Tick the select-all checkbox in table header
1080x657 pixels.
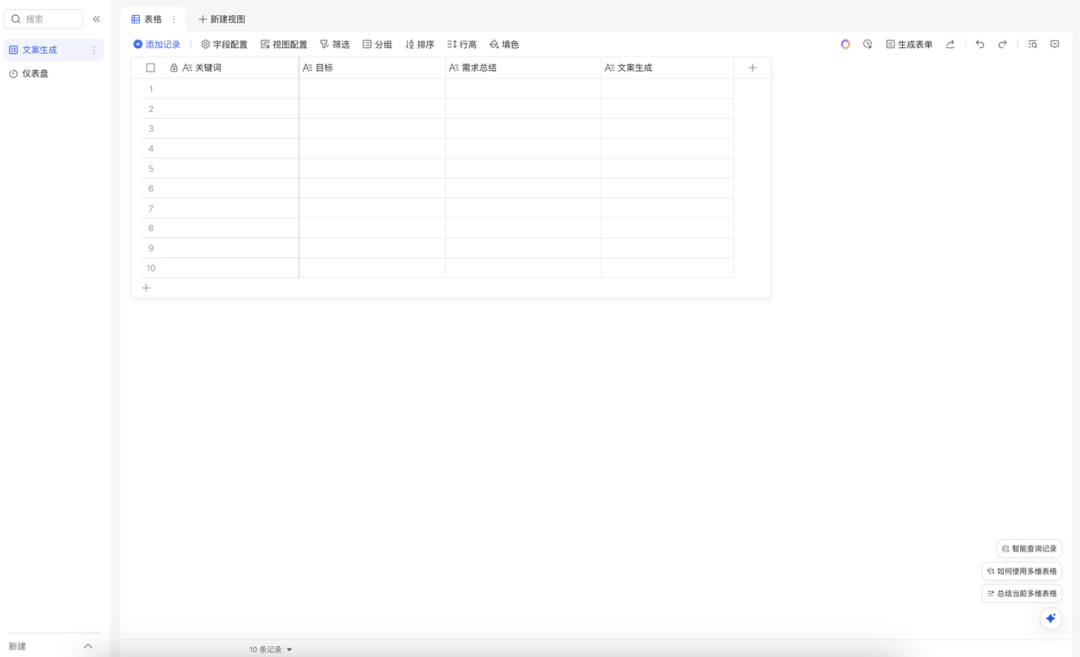pyautogui.click(x=151, y=68)
